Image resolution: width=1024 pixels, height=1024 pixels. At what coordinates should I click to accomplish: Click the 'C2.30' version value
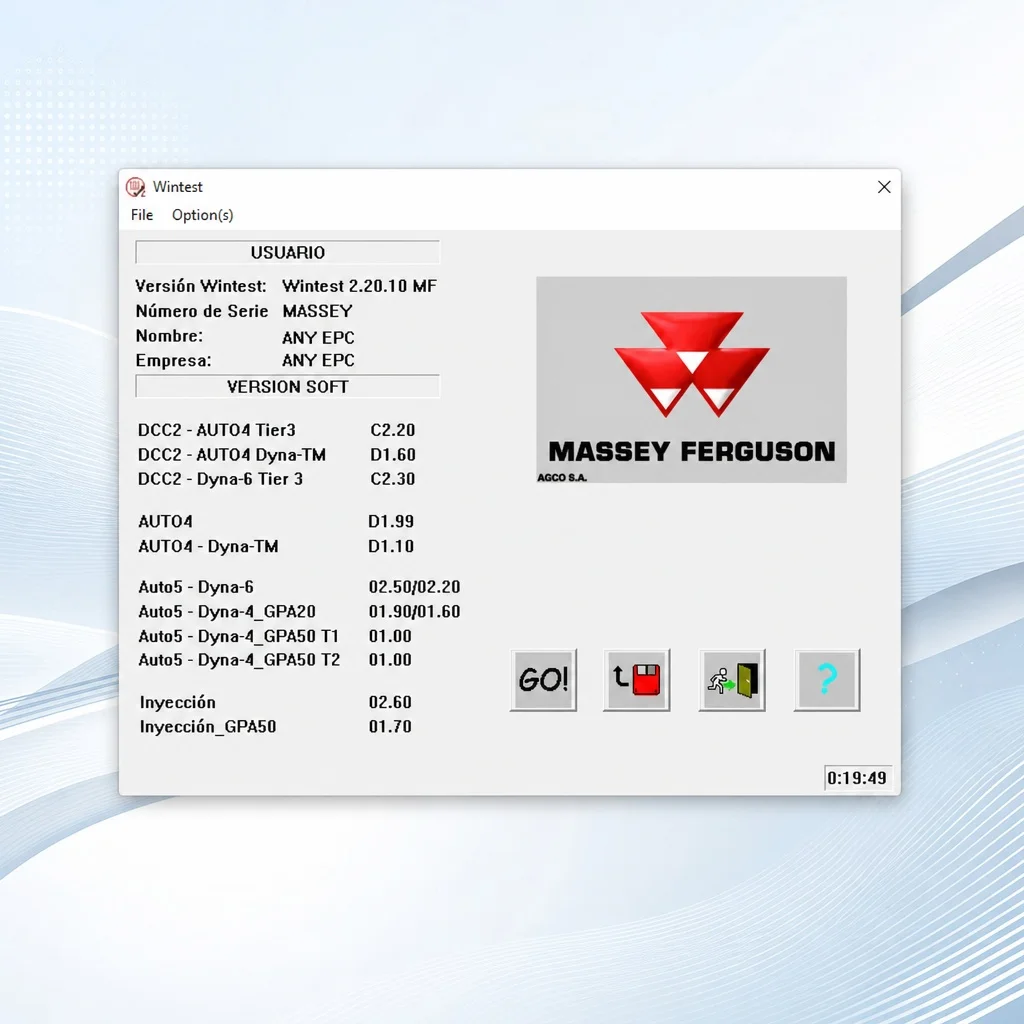392,479
